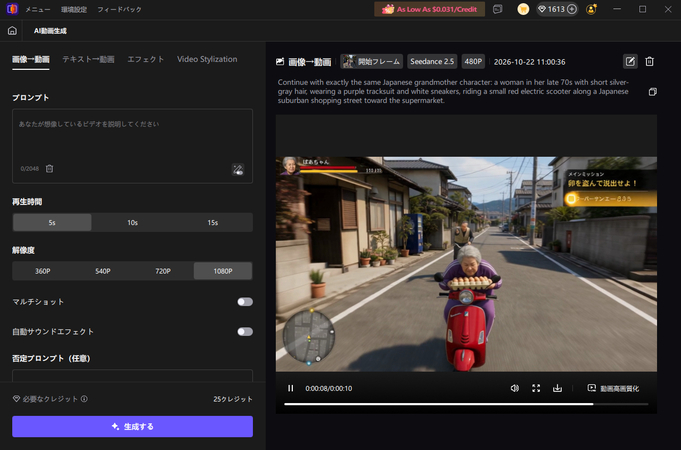Select 1080P resolution
The width and height of the screenshot is (681, 450).
(x=223, y=271)
